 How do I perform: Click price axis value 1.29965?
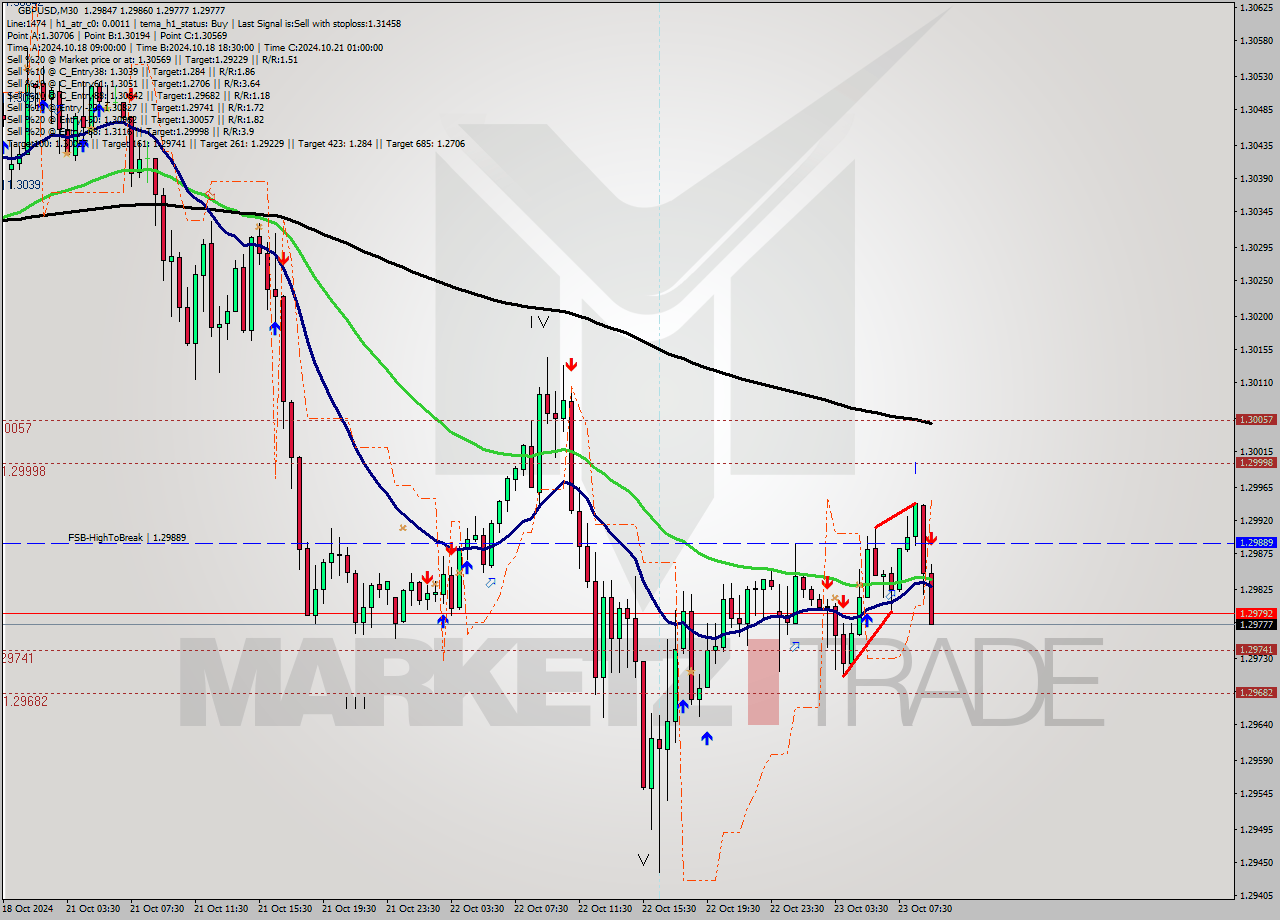click(x=1256, y=487)
